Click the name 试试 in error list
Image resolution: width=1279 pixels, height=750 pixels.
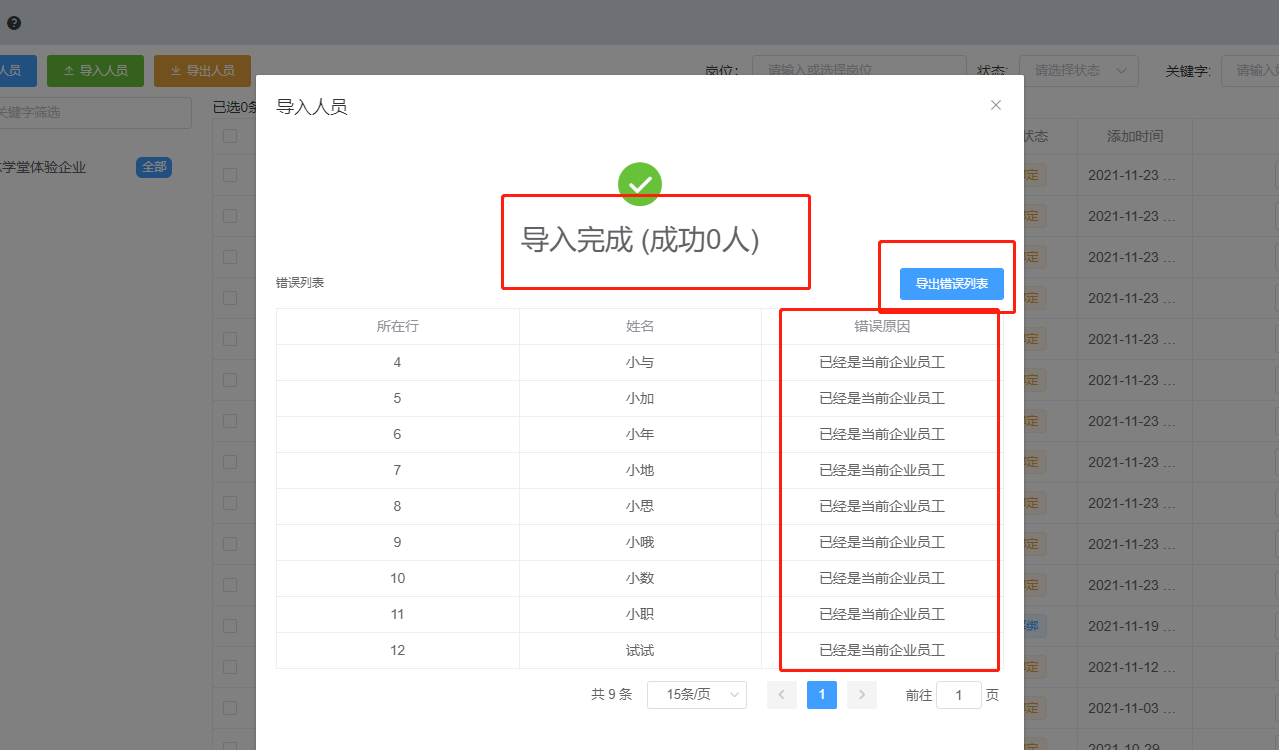point(640,650)
